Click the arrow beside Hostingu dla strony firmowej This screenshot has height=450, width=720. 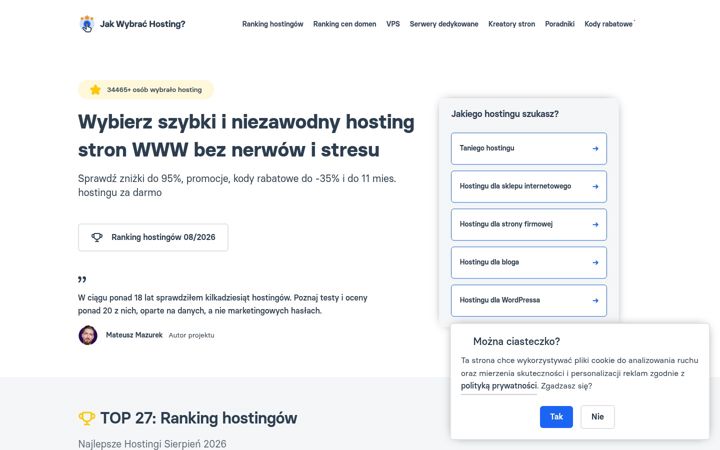(595, 225)
